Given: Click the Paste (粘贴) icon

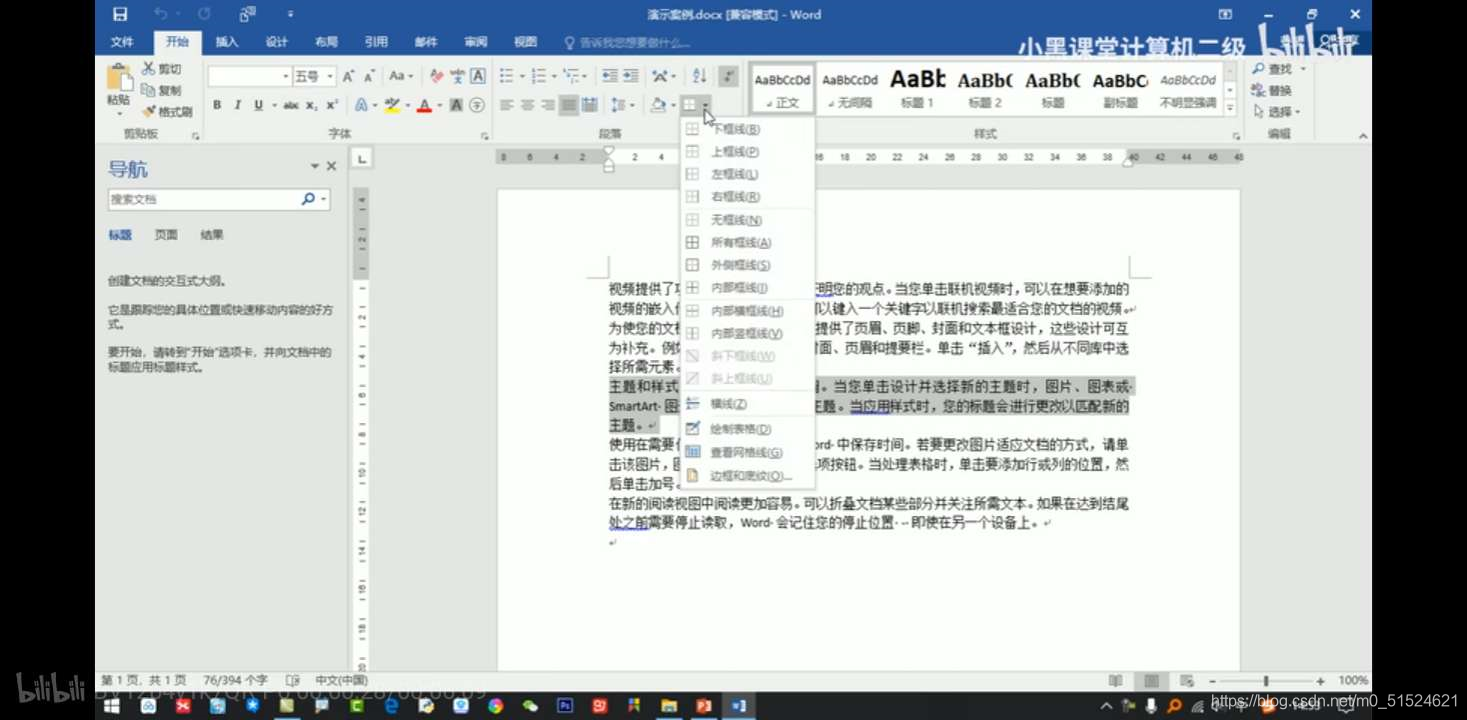Looking at the screenshot, I should click(119, 78).
